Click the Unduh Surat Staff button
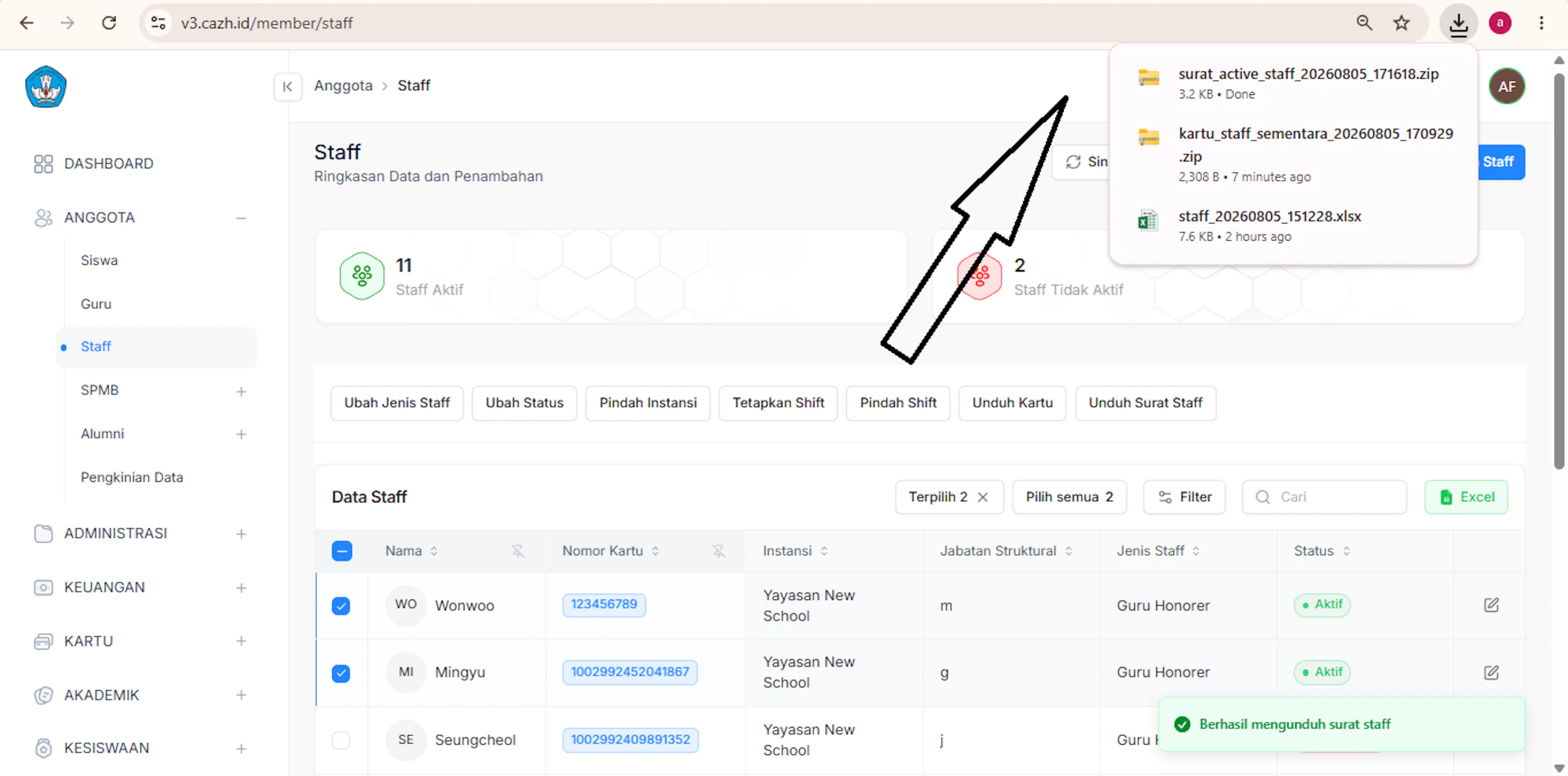The image size is (1568, 776). coord(1145,403)
